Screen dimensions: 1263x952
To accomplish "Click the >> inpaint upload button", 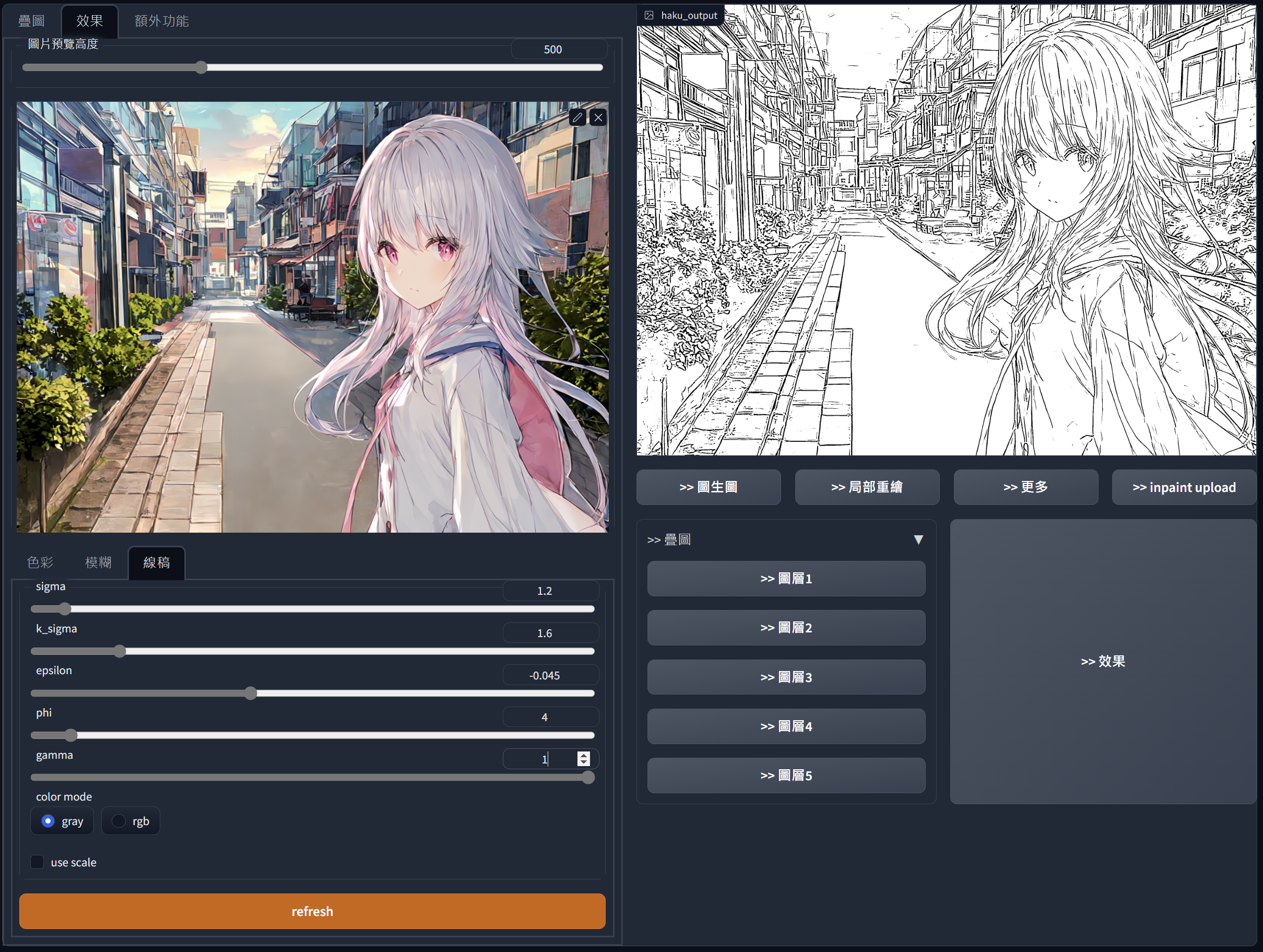I will 1184,487.
